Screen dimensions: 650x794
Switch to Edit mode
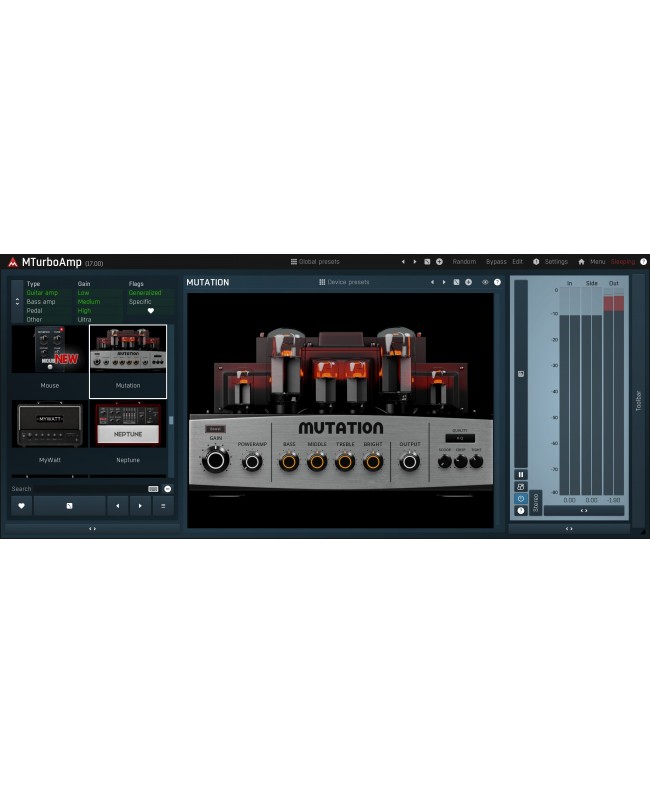517,262
